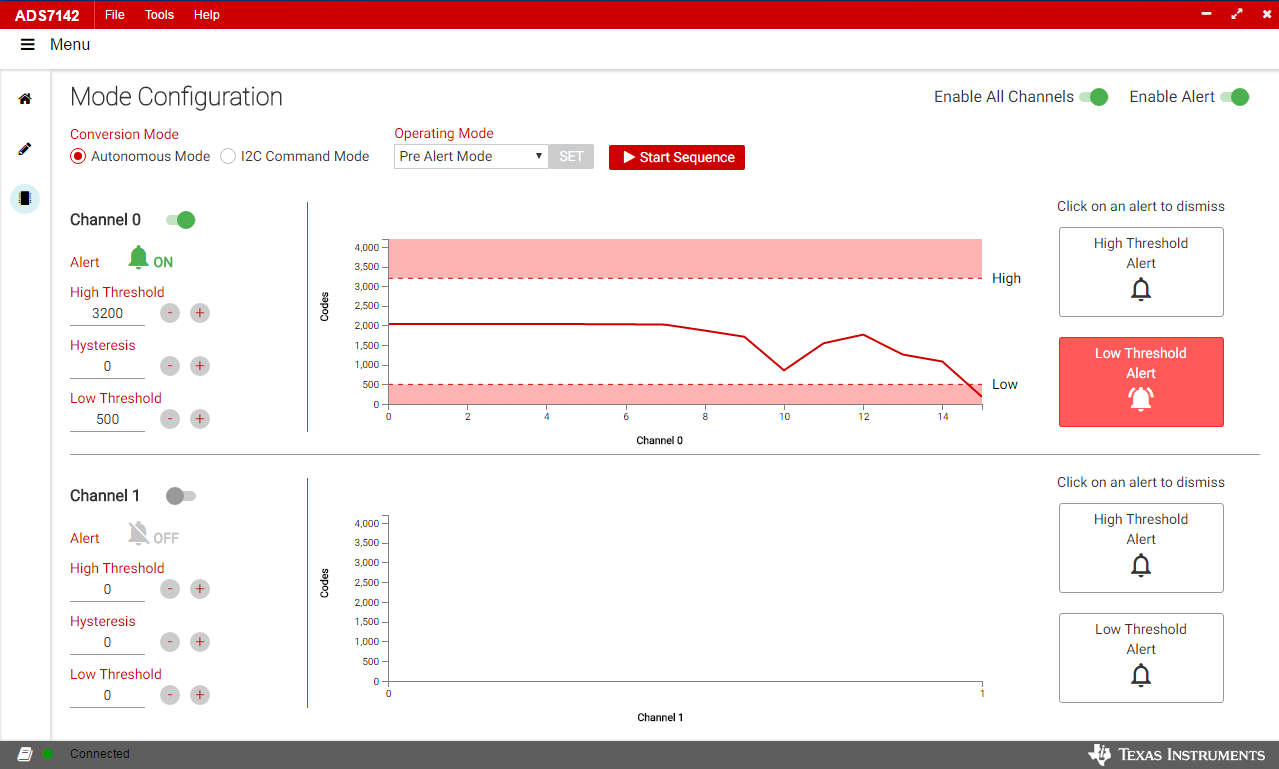Open the File menu

click(x=115, y=15)
